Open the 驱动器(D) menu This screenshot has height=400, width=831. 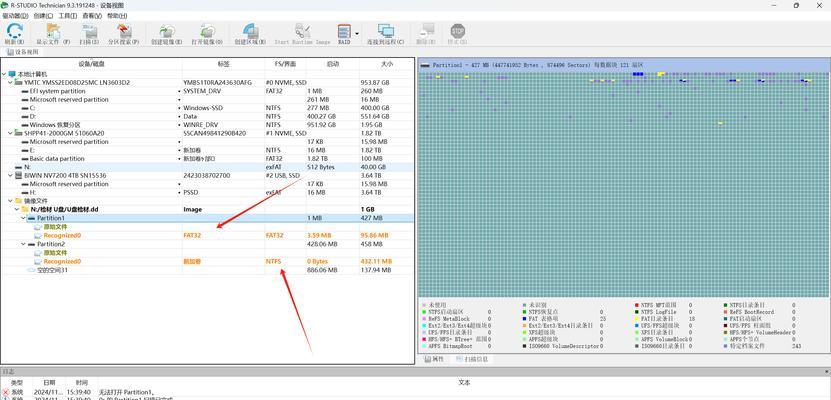(15, 16)
